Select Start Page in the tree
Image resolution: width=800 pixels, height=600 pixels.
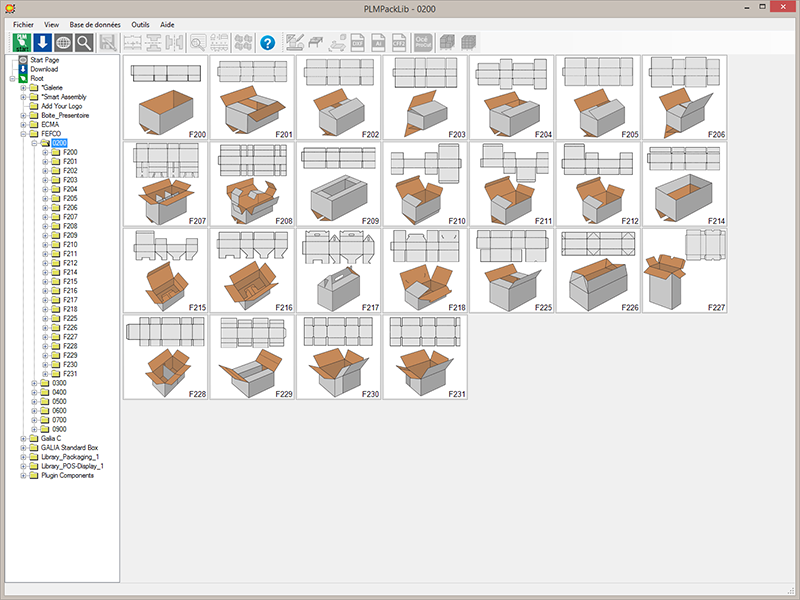(x=45, y=60)
